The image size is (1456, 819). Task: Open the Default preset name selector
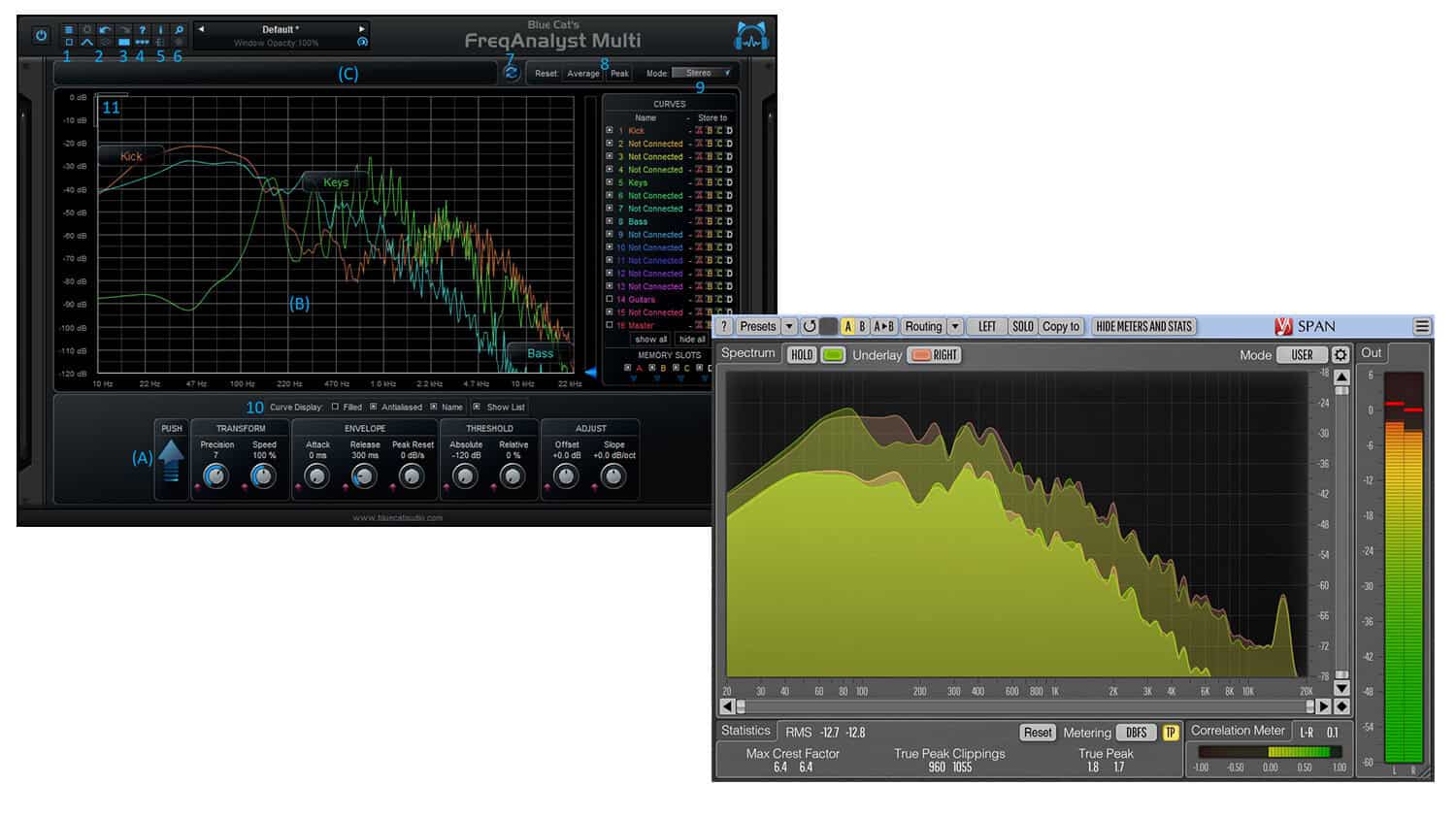point(281,29)
